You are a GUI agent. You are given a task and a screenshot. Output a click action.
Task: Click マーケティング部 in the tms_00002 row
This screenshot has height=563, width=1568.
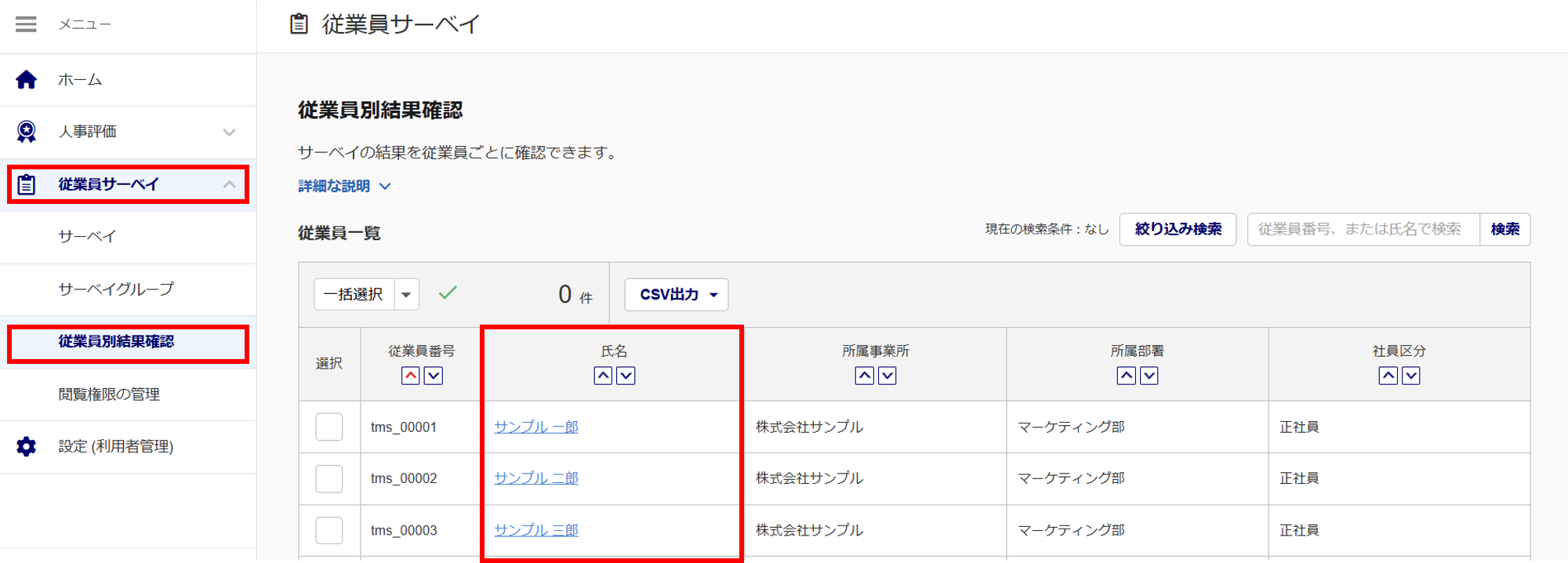pos(1071,478)
